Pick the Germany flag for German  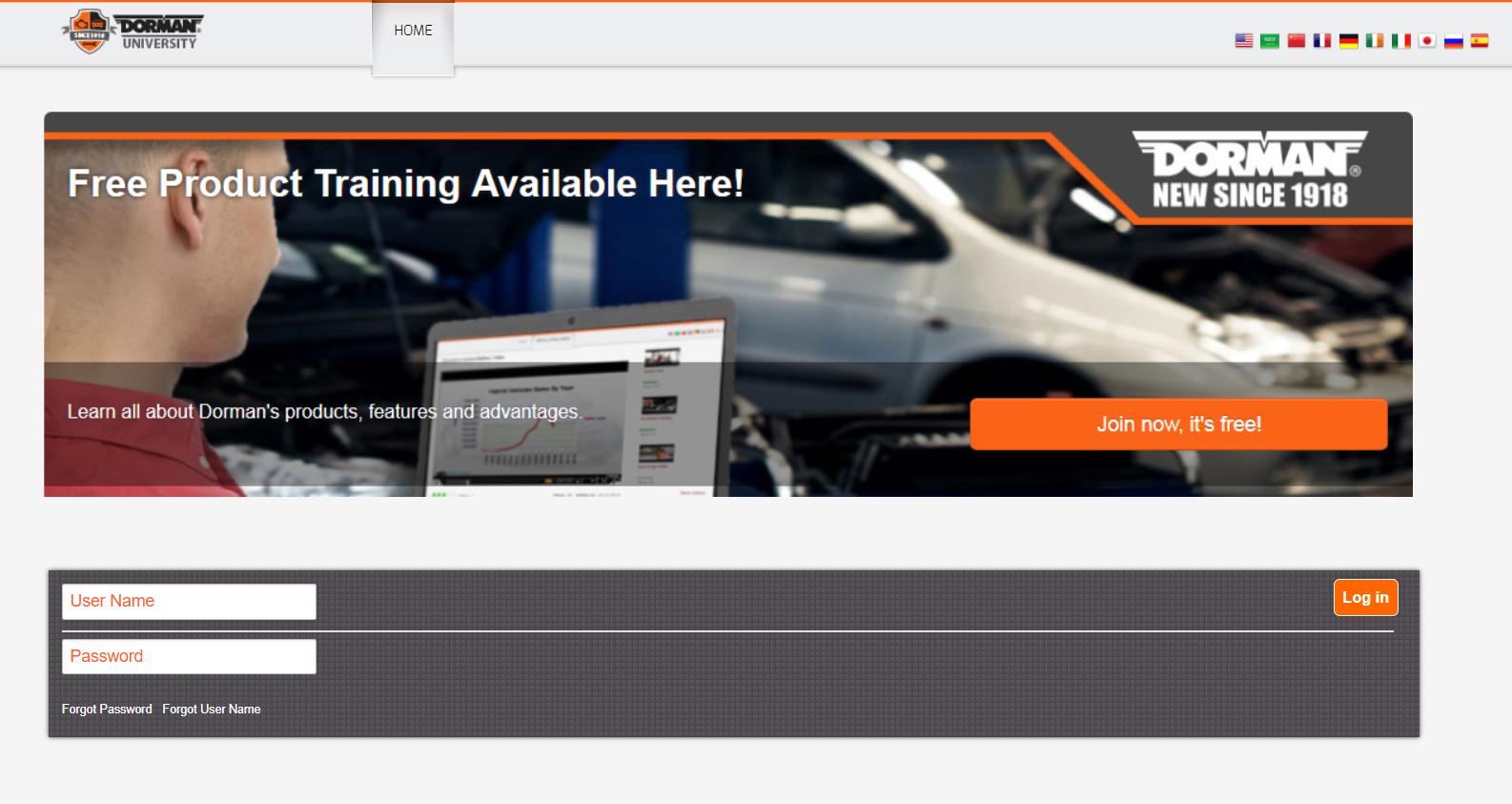[x=1349, y=41]
